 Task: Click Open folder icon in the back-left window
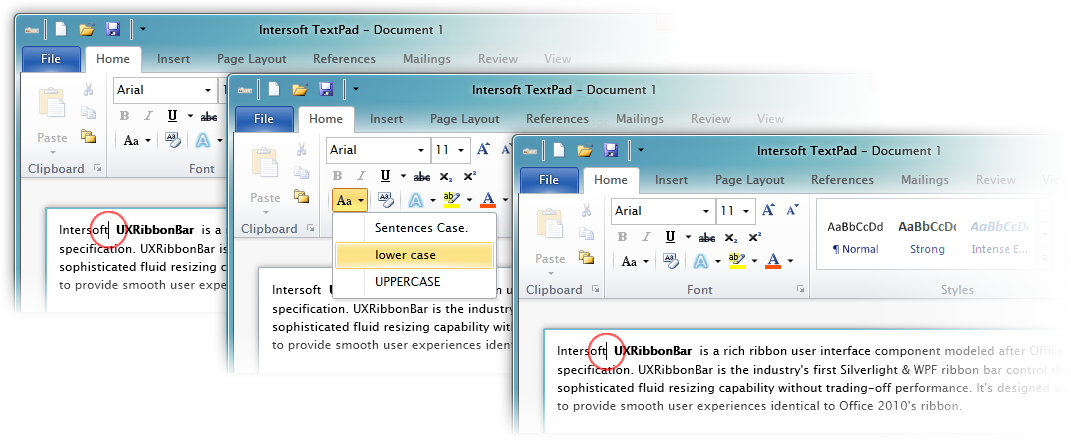pyautogui.click(x=85, y=30)
